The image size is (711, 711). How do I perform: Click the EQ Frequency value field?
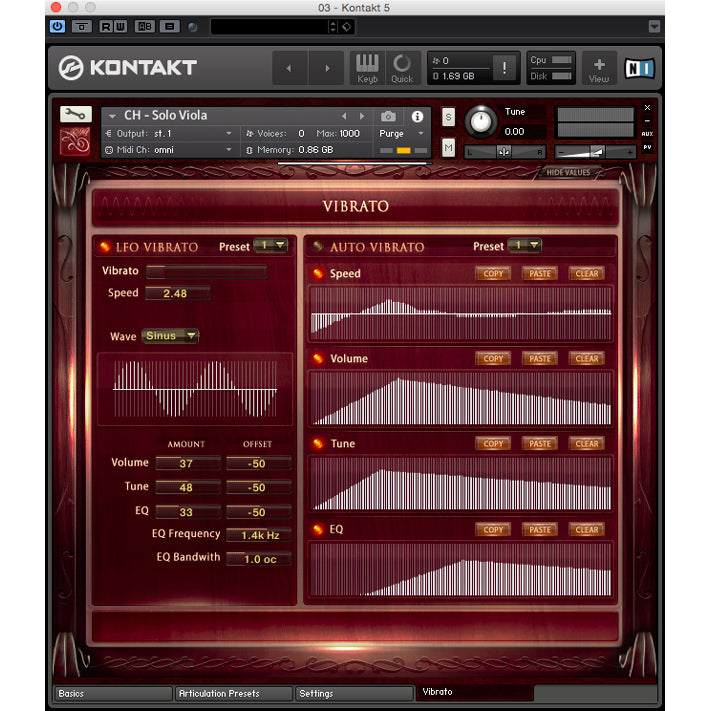coord(259,535)
